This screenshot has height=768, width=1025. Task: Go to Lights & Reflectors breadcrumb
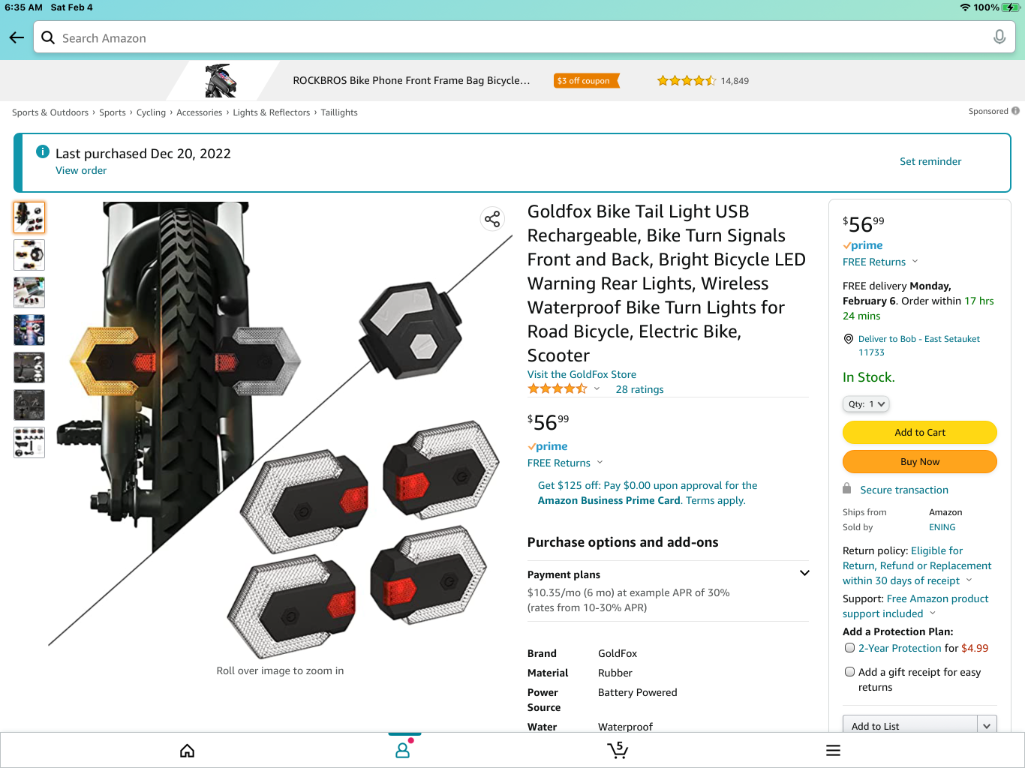coord(271,112)
